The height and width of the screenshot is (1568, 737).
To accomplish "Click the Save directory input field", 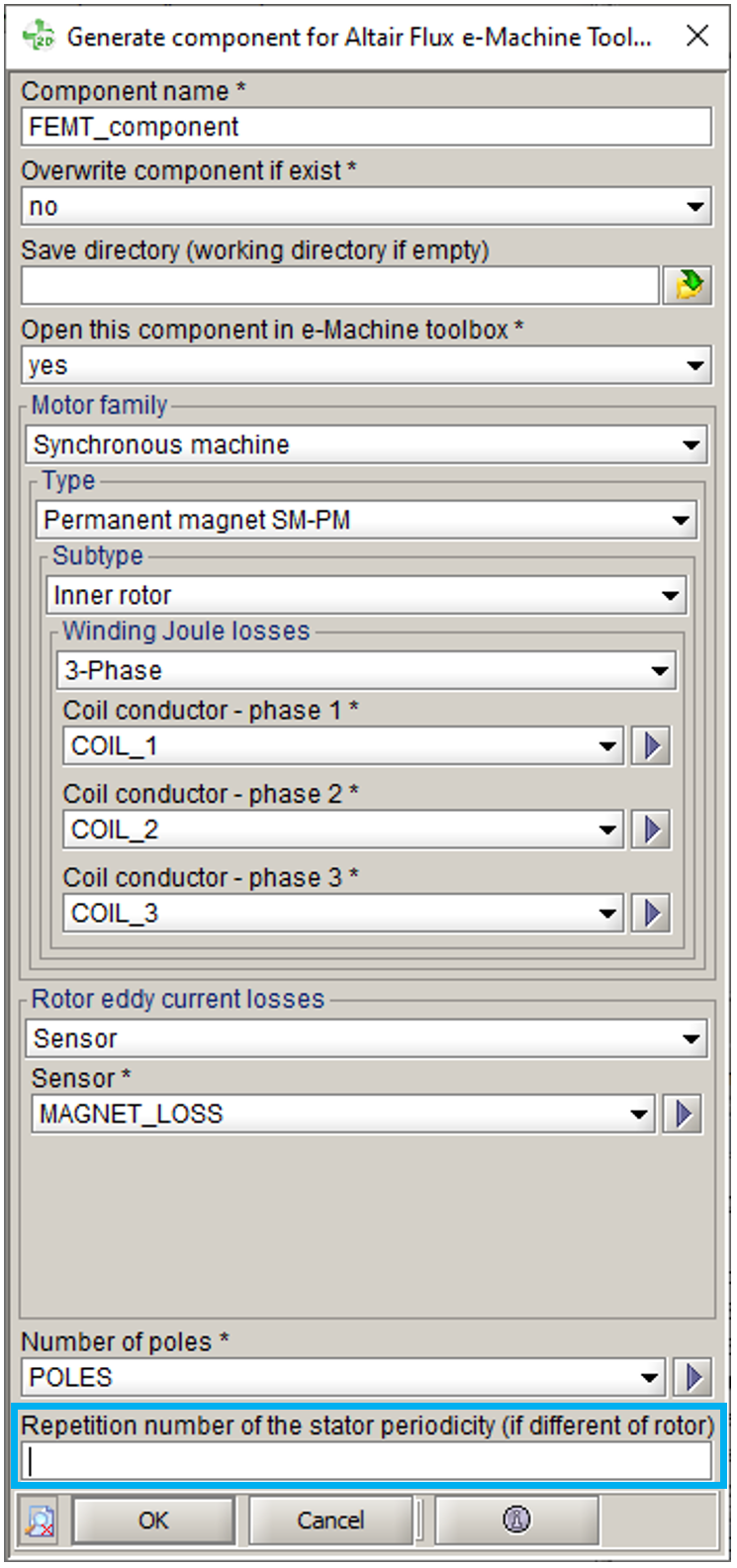I will pyautogui.click(x=339, y=286).
